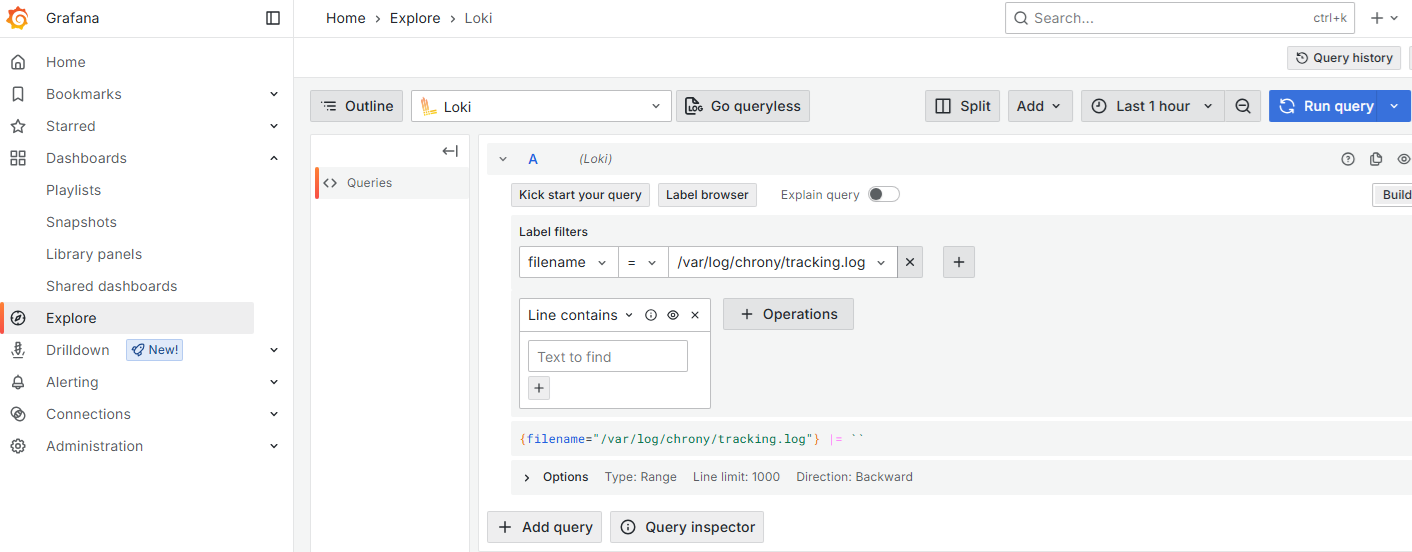Show Line contains info icon

click(x=651, y=315)
